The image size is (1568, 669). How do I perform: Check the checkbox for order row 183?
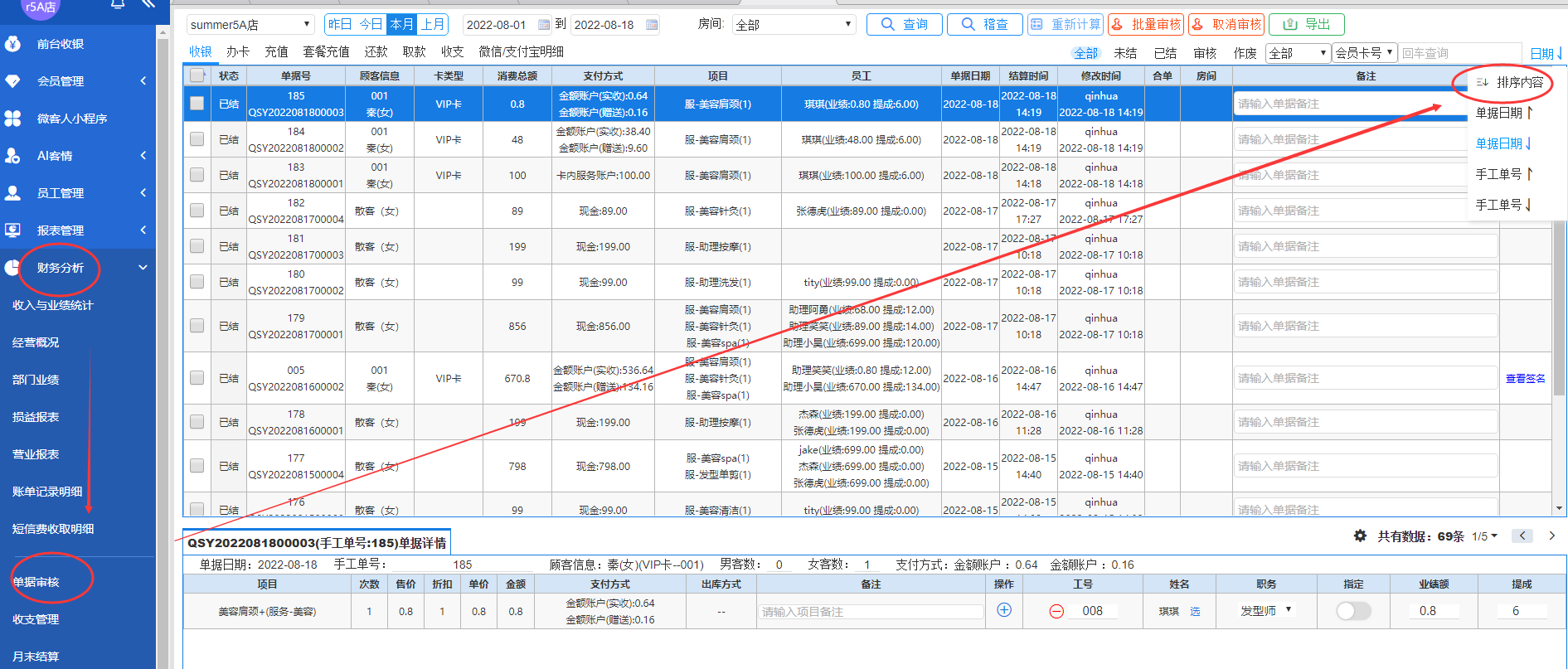pos(197,175)
